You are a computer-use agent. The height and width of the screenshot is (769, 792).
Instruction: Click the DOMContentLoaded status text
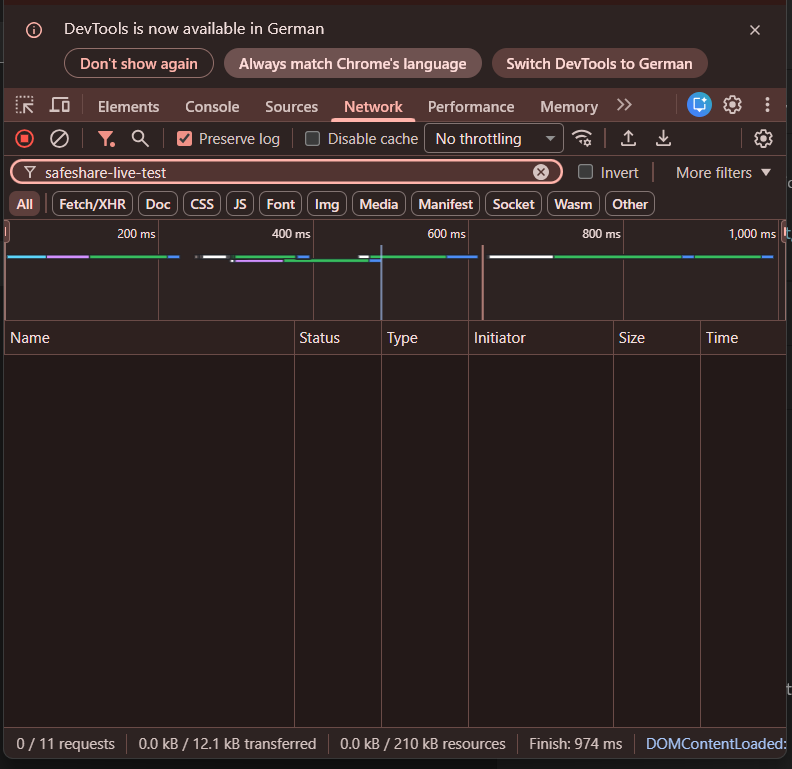pyautogui.click(x=716, y=744)
